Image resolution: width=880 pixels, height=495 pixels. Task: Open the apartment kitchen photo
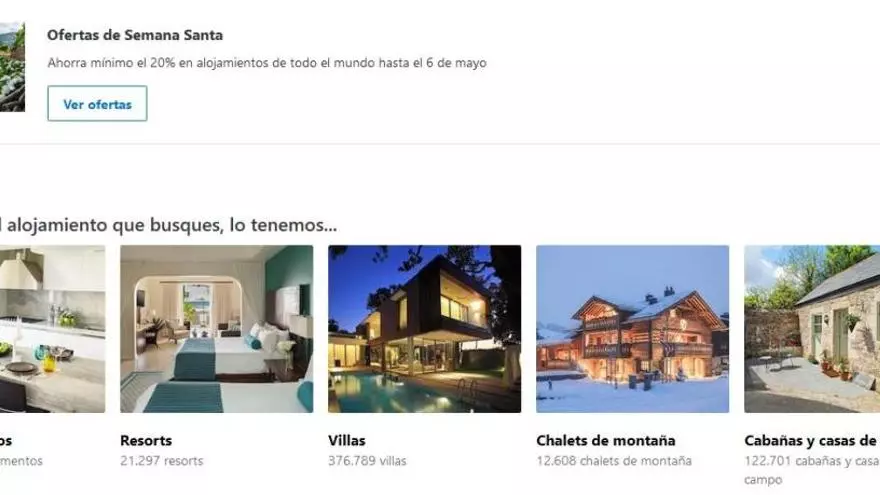[52, 329]
